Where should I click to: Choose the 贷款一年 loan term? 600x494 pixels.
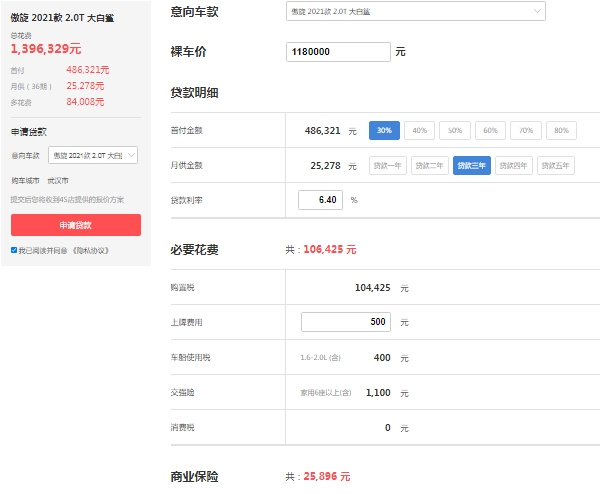389,166
